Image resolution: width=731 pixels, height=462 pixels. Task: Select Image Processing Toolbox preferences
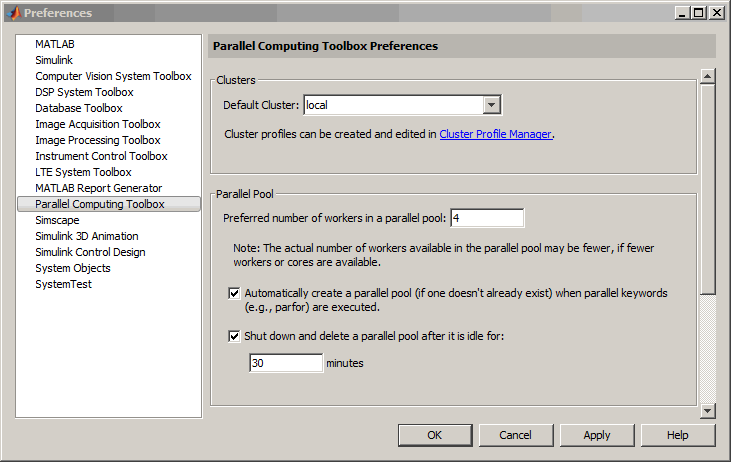point(98,140)
